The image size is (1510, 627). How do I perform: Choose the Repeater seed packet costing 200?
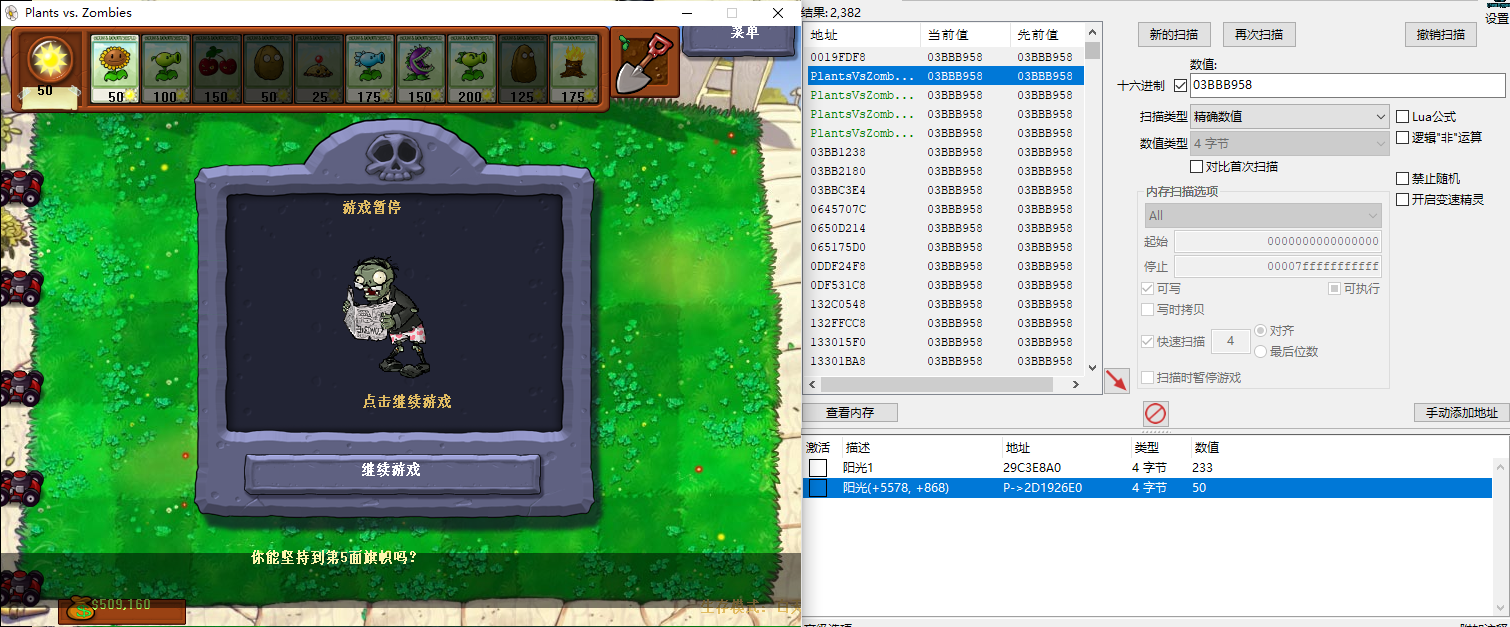(x=472, y=69)
